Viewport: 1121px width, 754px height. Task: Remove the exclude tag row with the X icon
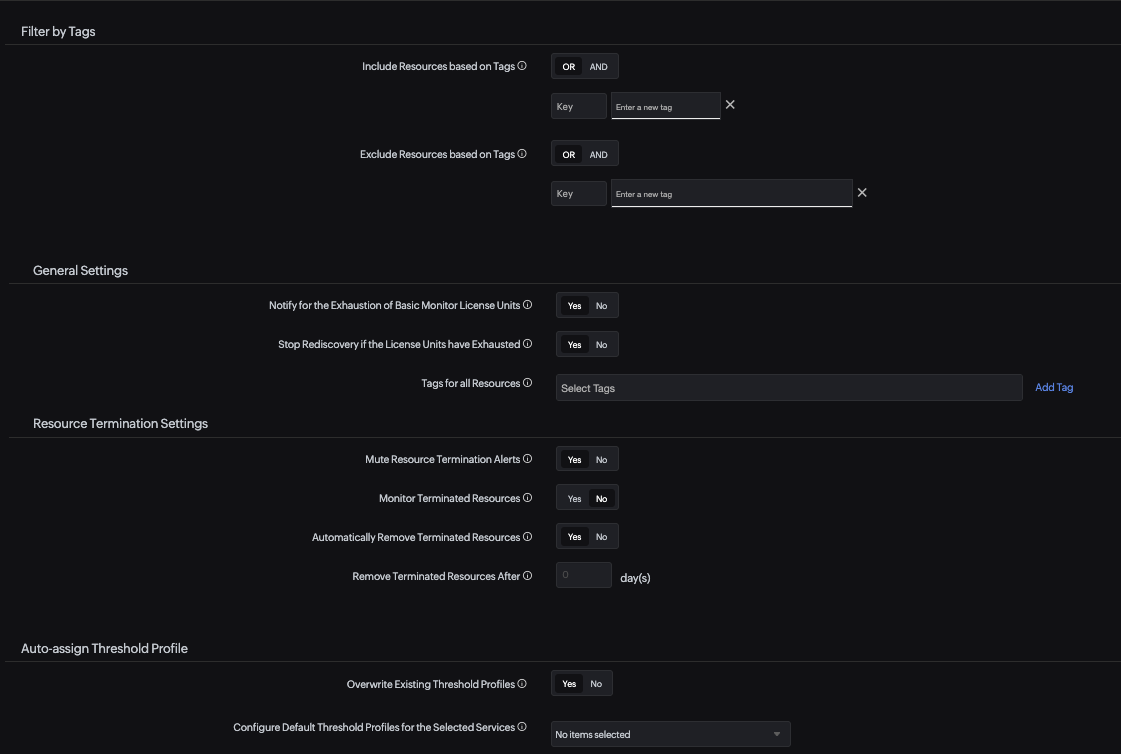[x=862, y=192]
